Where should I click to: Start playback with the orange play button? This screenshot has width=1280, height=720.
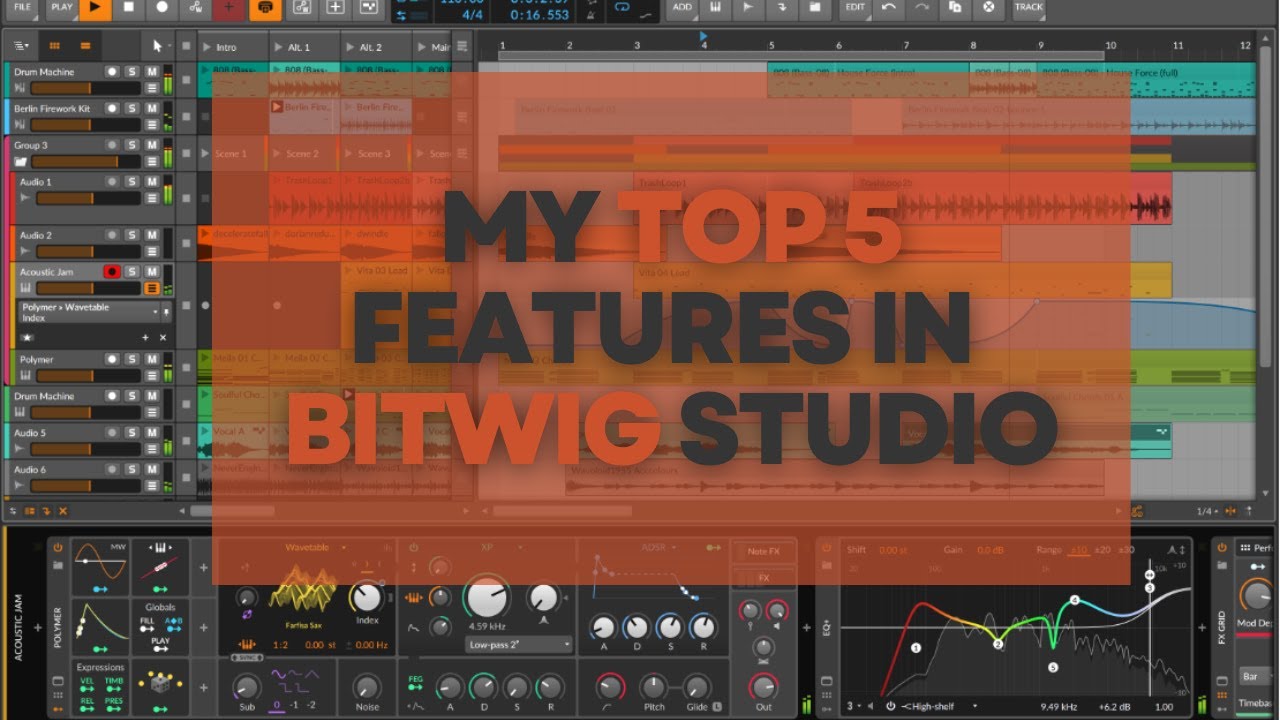95,8
